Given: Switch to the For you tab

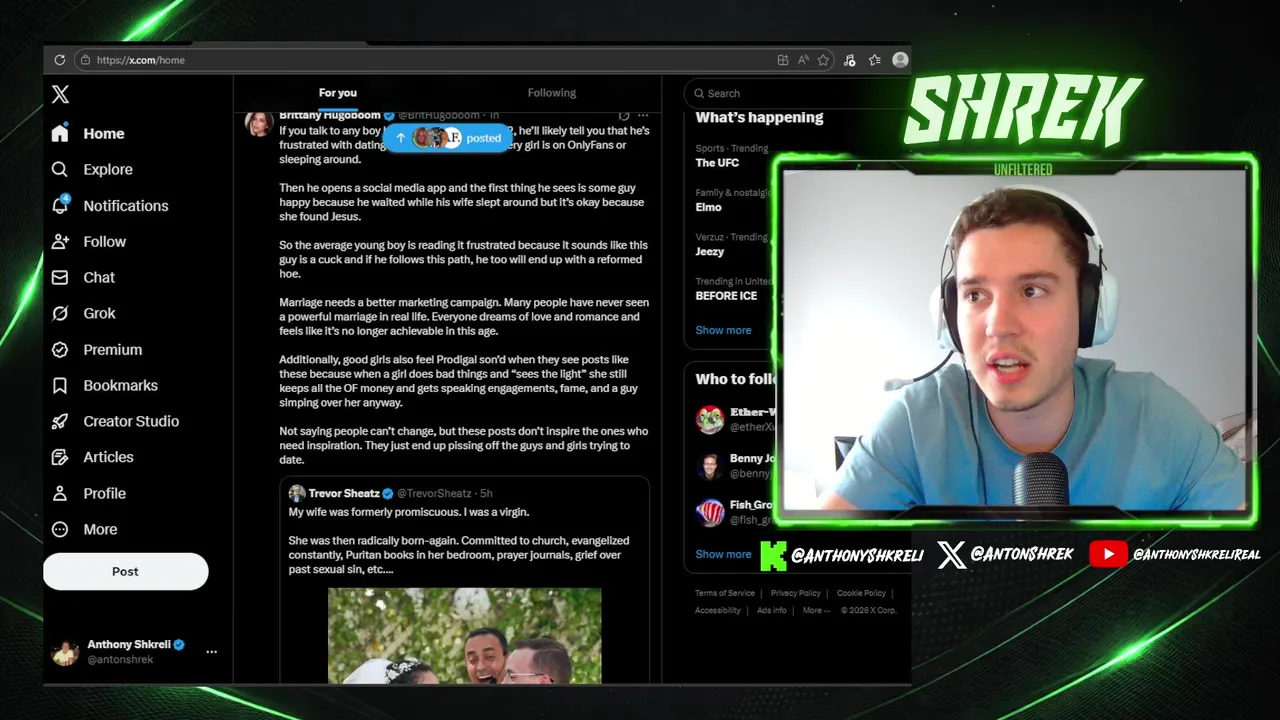Looking at the screenshot, I should click(338, 93).
